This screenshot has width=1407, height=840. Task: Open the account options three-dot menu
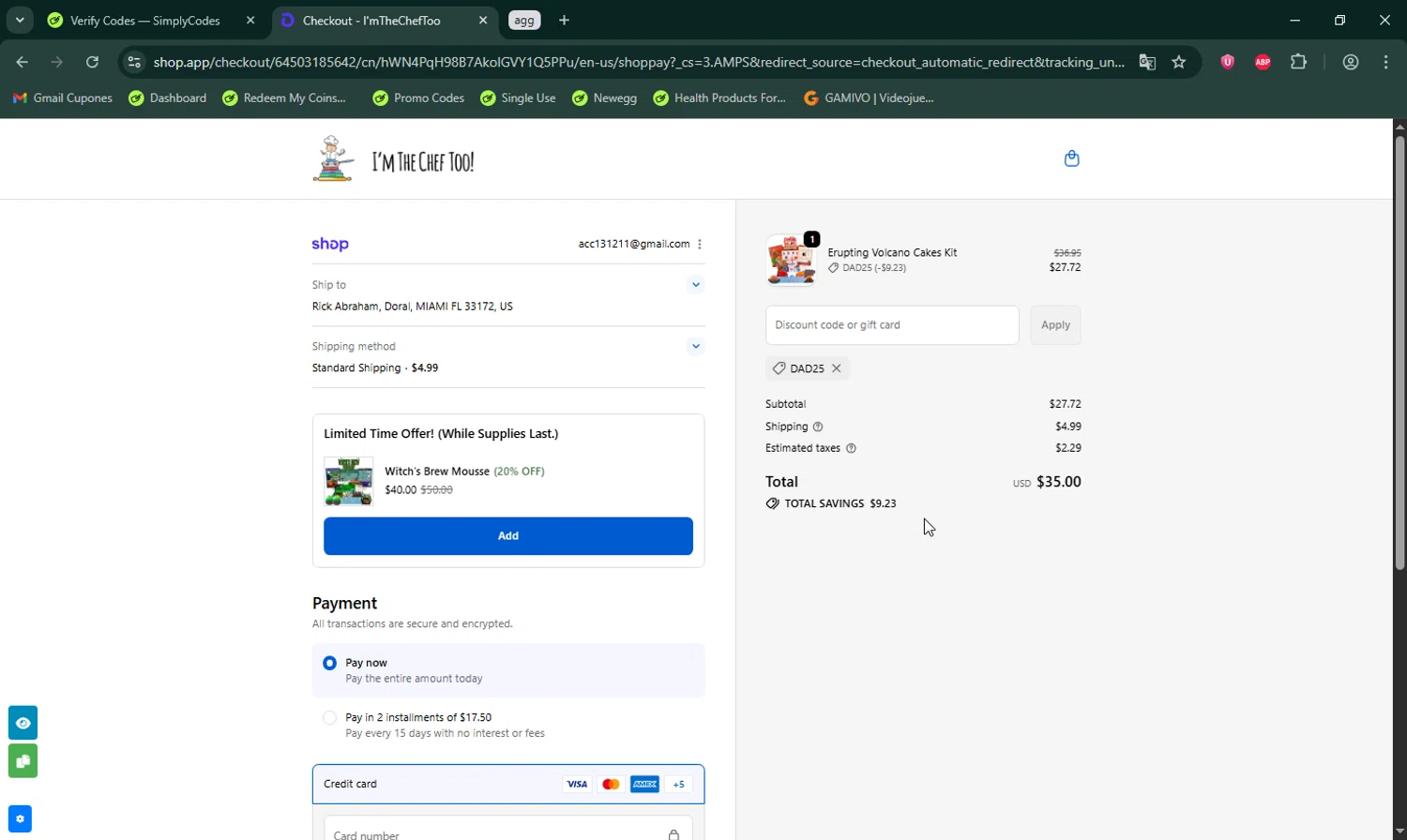pos(700,244)
